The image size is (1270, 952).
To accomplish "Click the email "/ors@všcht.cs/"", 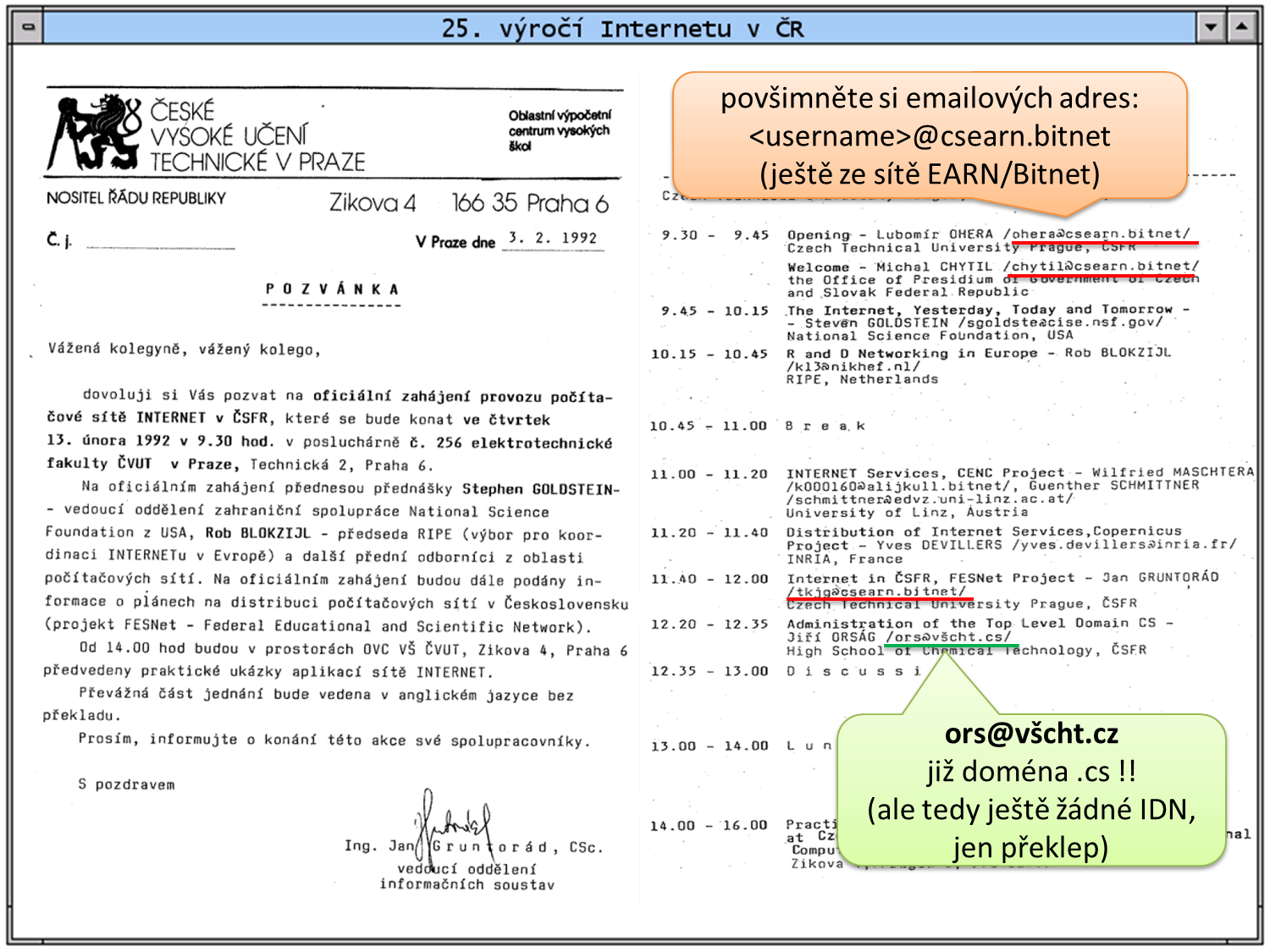I will pyautogui.click(x=948, y=636).
